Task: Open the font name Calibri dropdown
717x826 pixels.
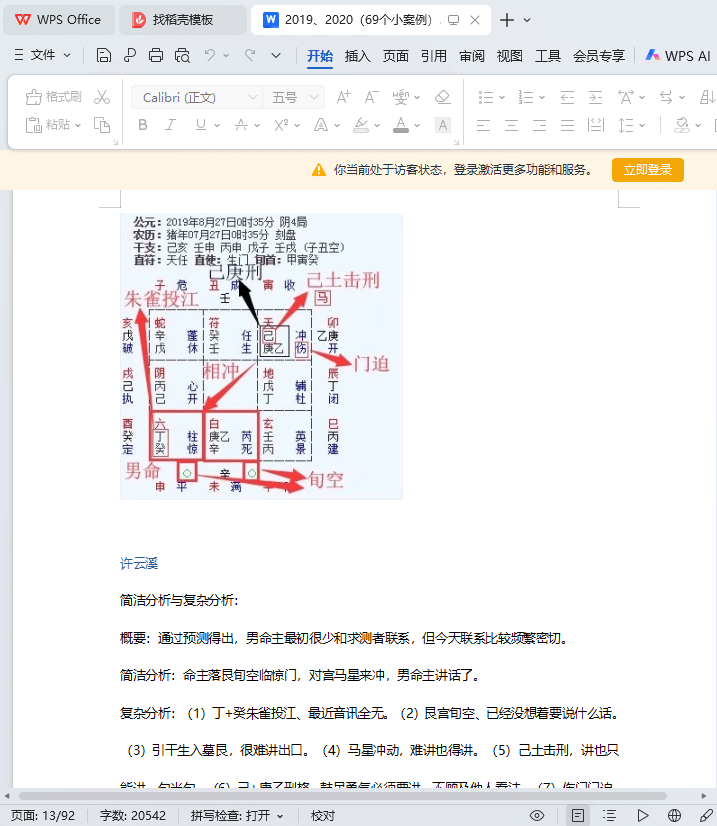Action: tap(253, 97)
